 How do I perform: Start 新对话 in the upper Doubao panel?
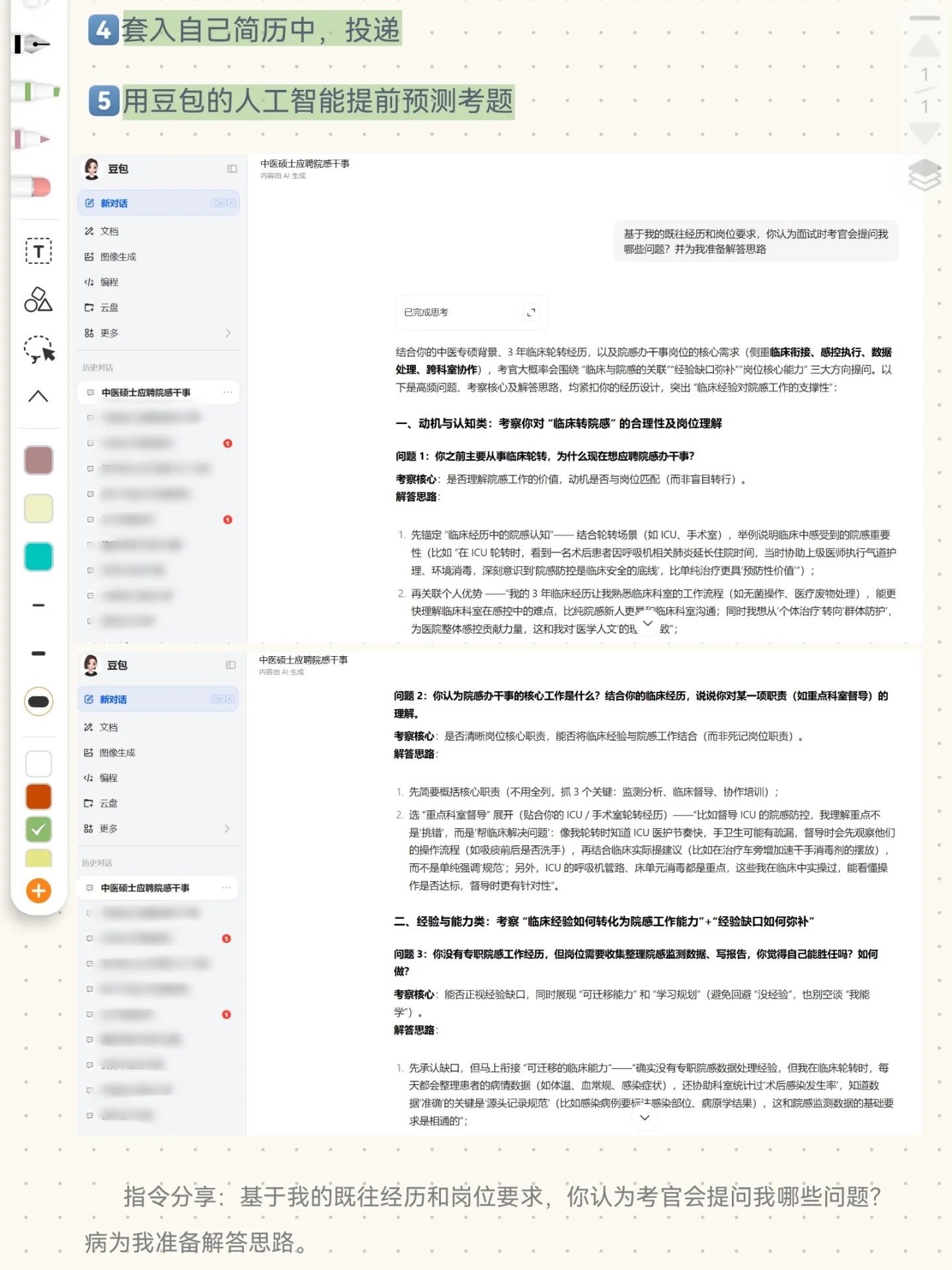pyautogui.click(x=159, y=203)
